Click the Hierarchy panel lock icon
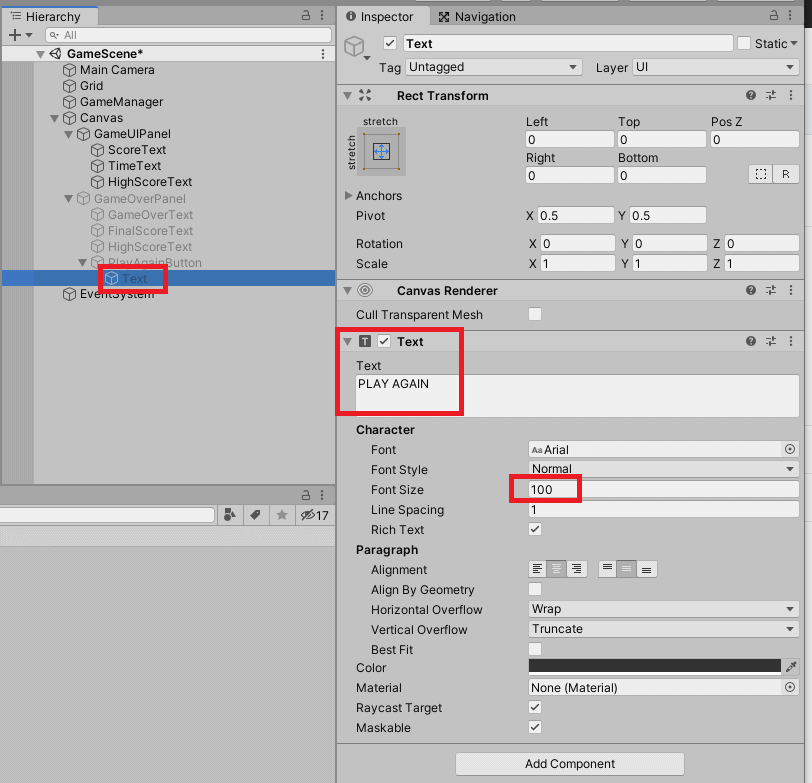812x783 pixels. [x=306, y=17]
